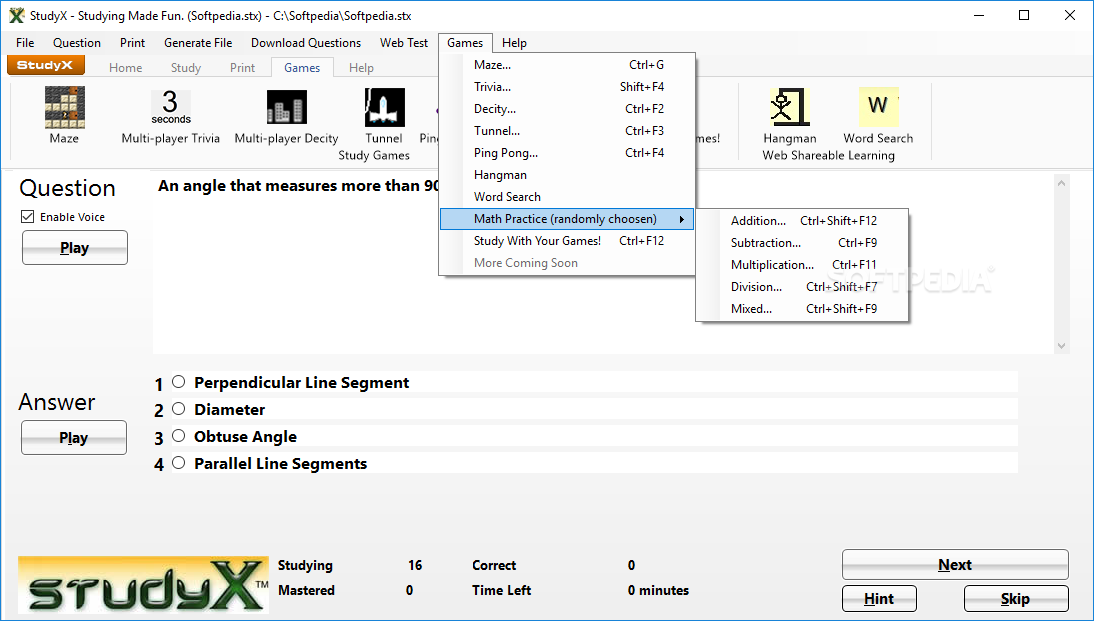Close the open Games menu
The height and width of the screenshot is (621, 1094).
tap(465, 43)
